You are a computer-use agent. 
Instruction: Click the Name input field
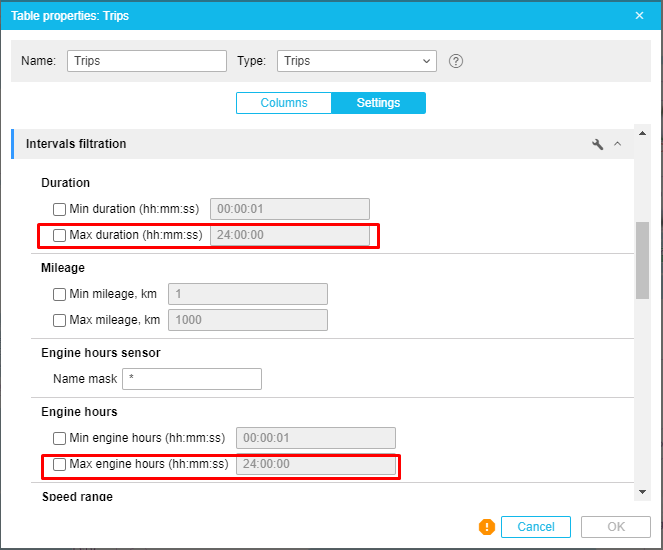click(147, 61)
